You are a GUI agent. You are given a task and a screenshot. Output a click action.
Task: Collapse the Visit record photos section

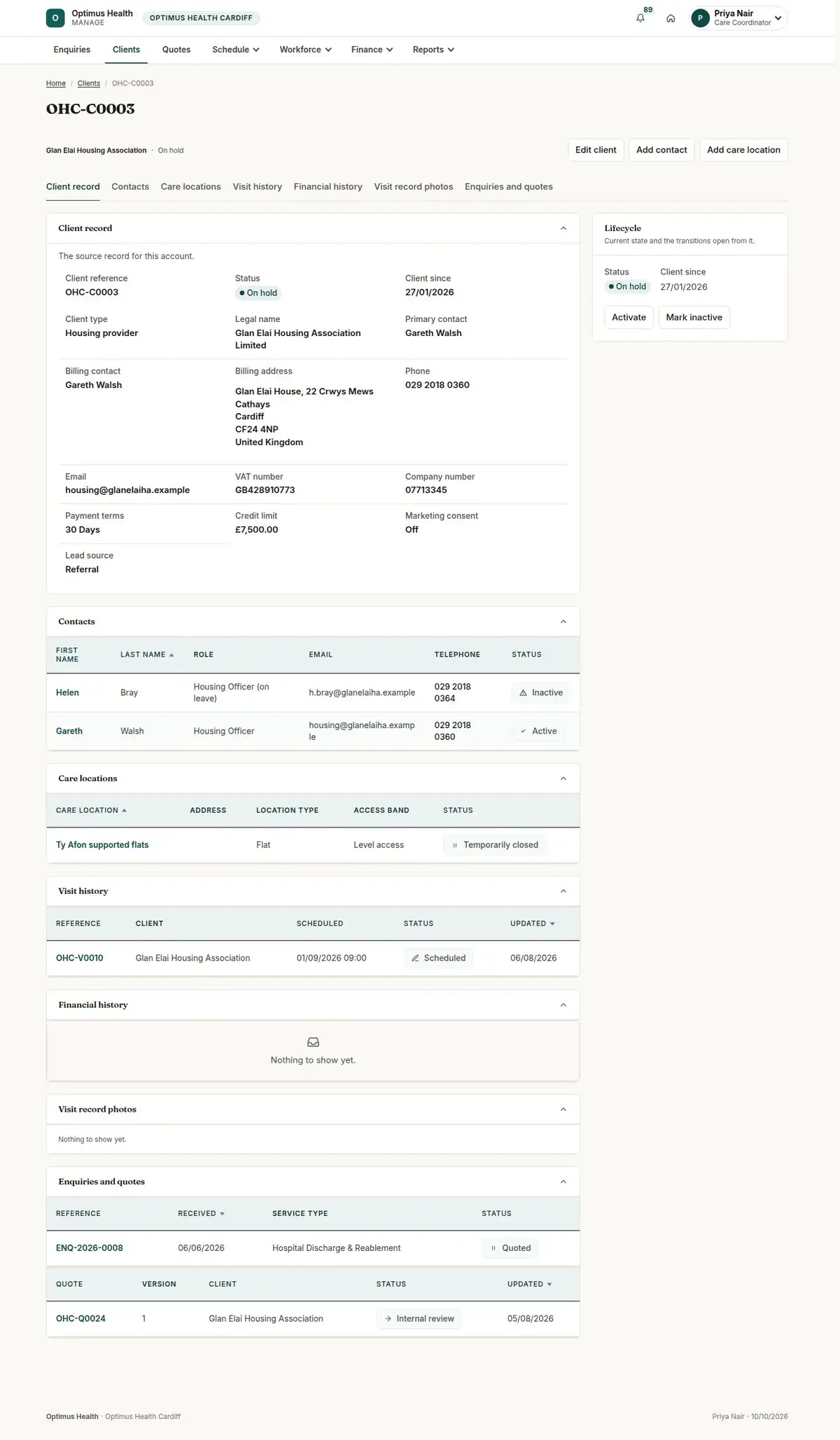563,1110
